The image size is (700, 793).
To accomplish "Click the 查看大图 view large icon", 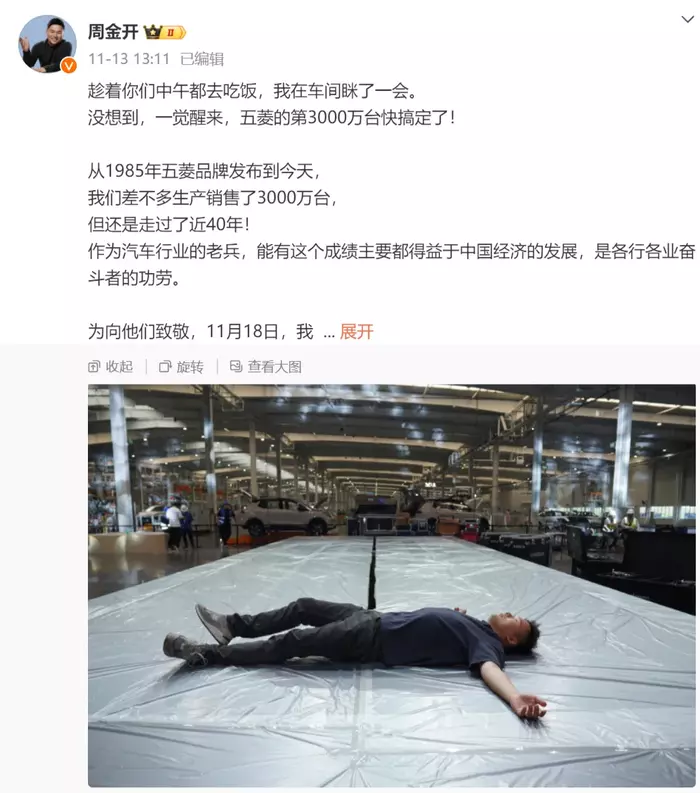I will tap(236, 366).
